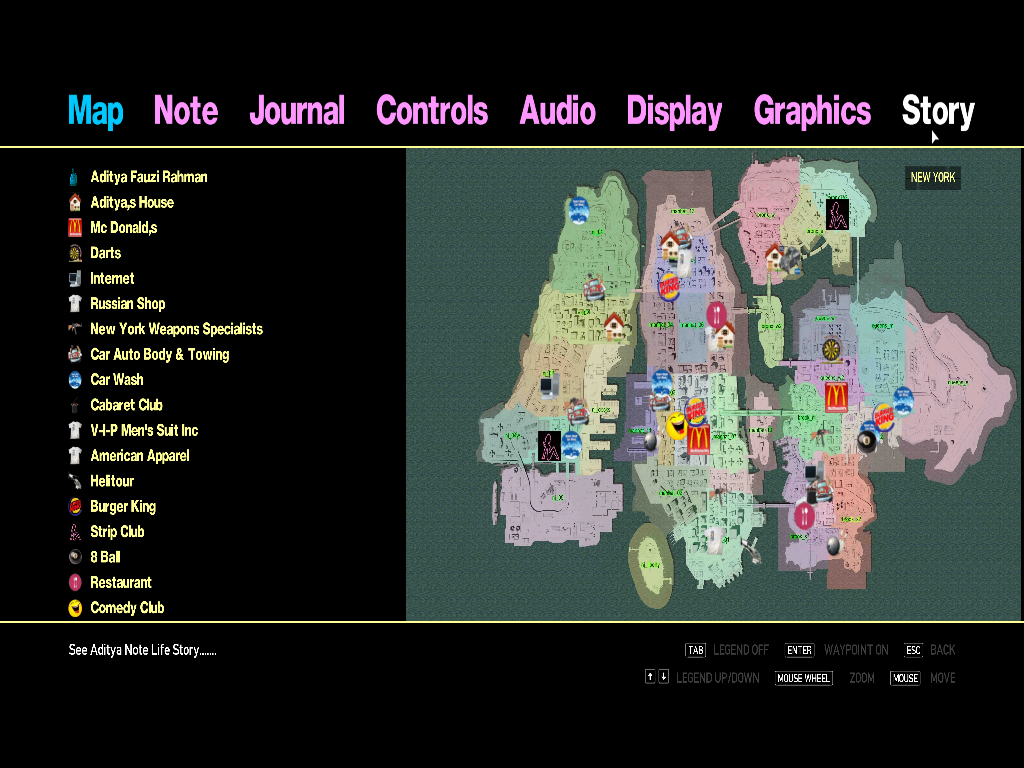Select the Cabaret Club legend icon
Image resolution: width=1024 pixels, height=768 pixels.
coord(75,405)
